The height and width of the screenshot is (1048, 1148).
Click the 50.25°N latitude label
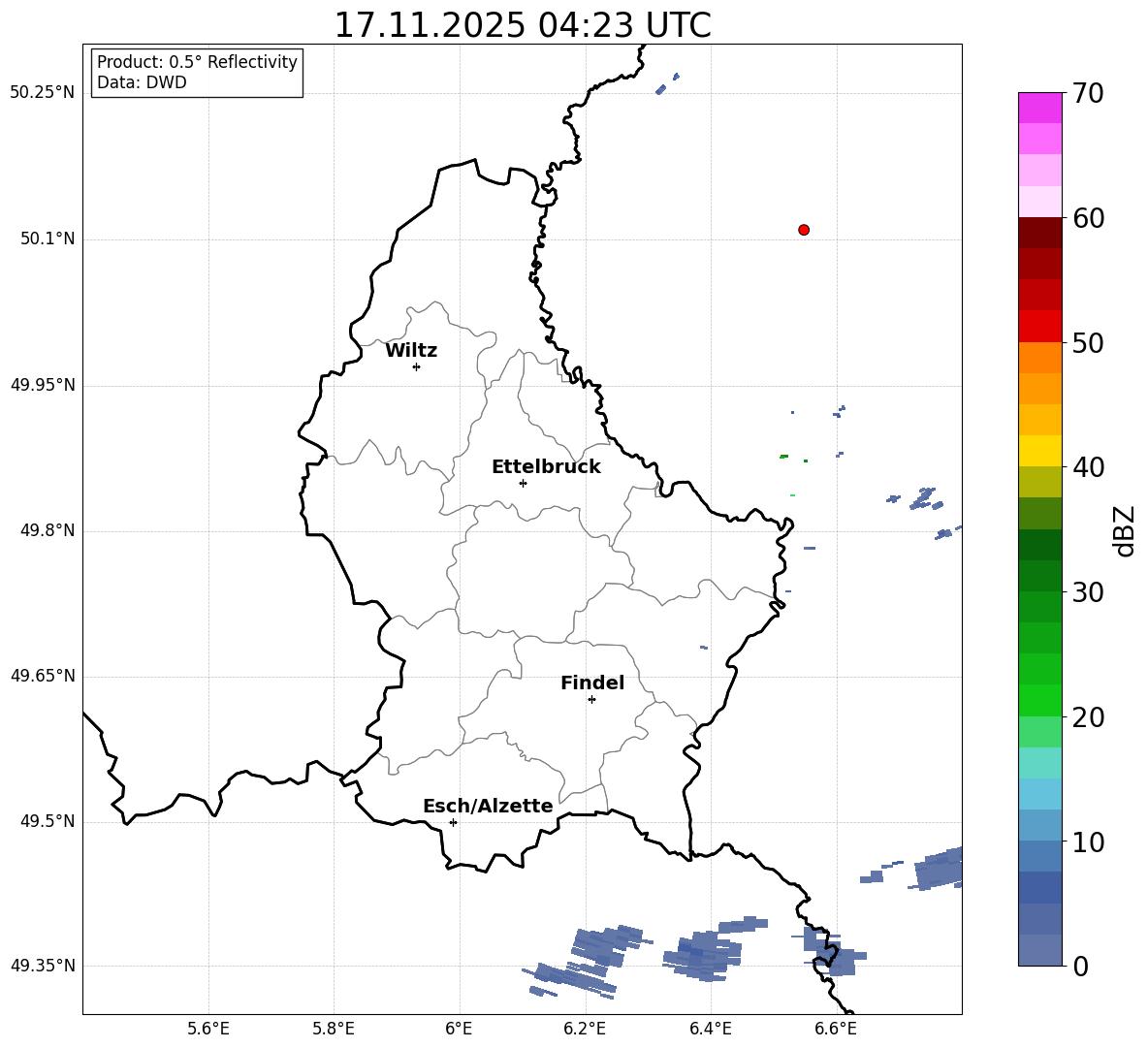pos(43,93)
